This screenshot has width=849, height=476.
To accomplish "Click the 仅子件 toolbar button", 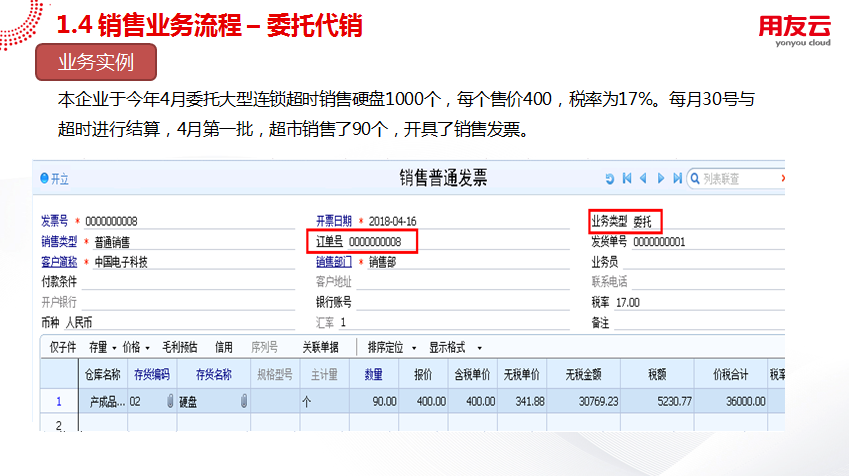I will [63, 348].
